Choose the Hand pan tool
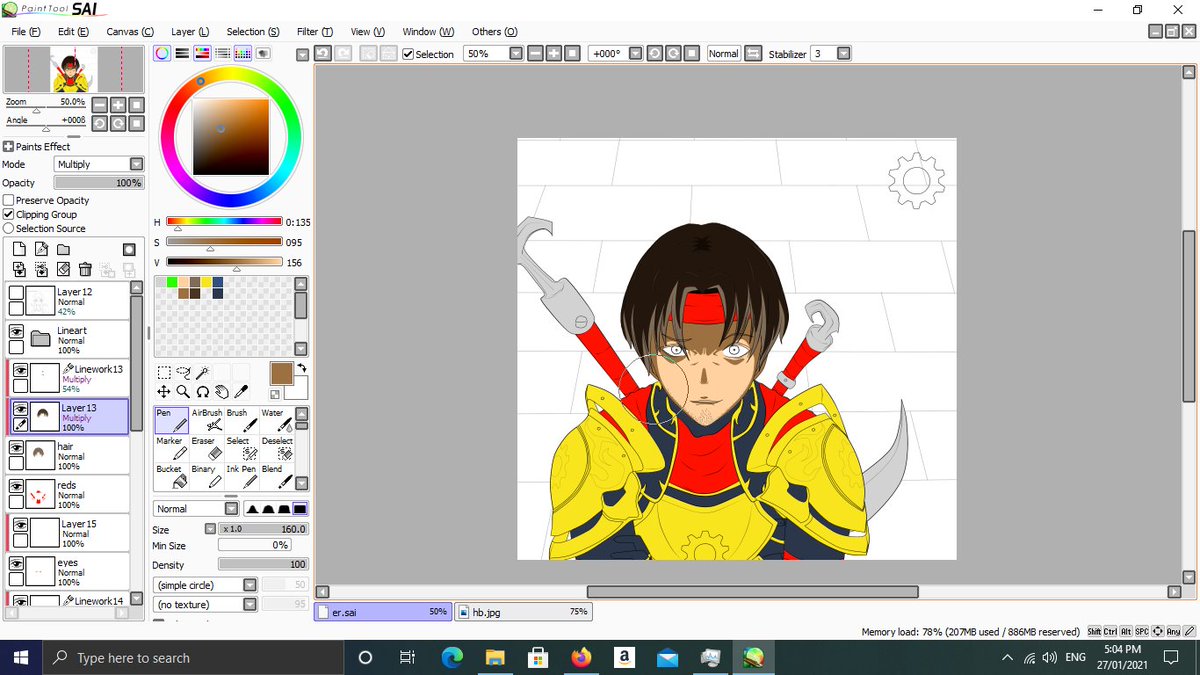 point(222,391)
